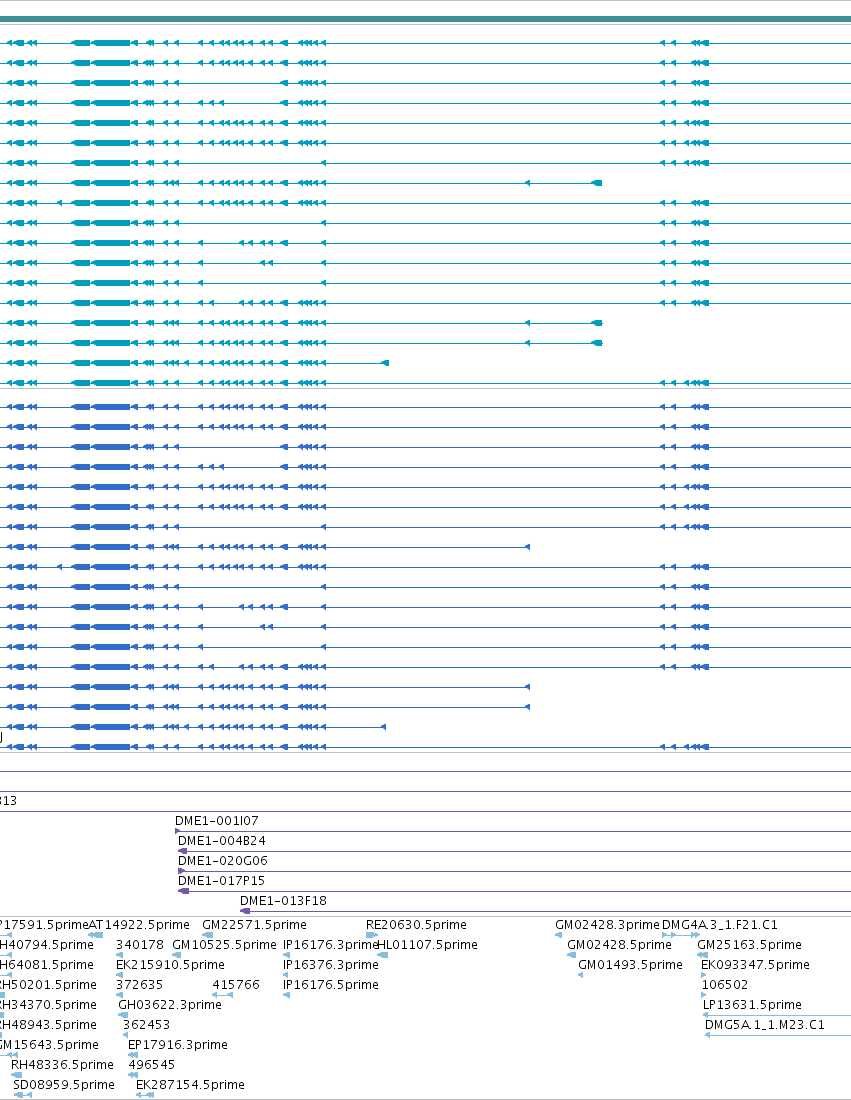Viewport: 851px width, 1100px height.
Task: Click the 496545 feature label
Action: (152, 1065)
